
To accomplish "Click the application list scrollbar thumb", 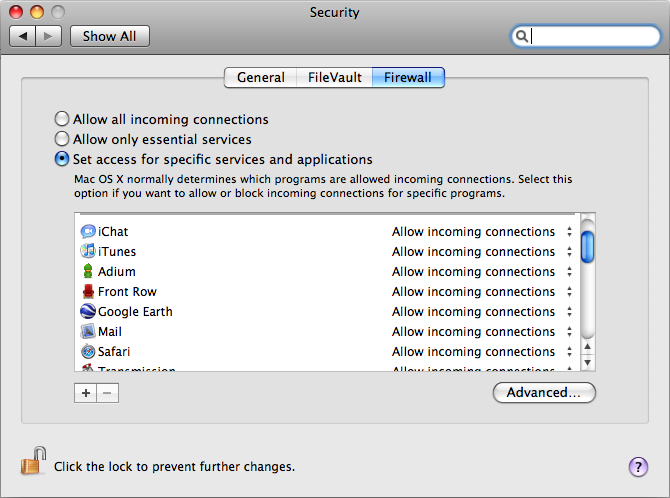I will pyautogui.click(x=588, y=247).
